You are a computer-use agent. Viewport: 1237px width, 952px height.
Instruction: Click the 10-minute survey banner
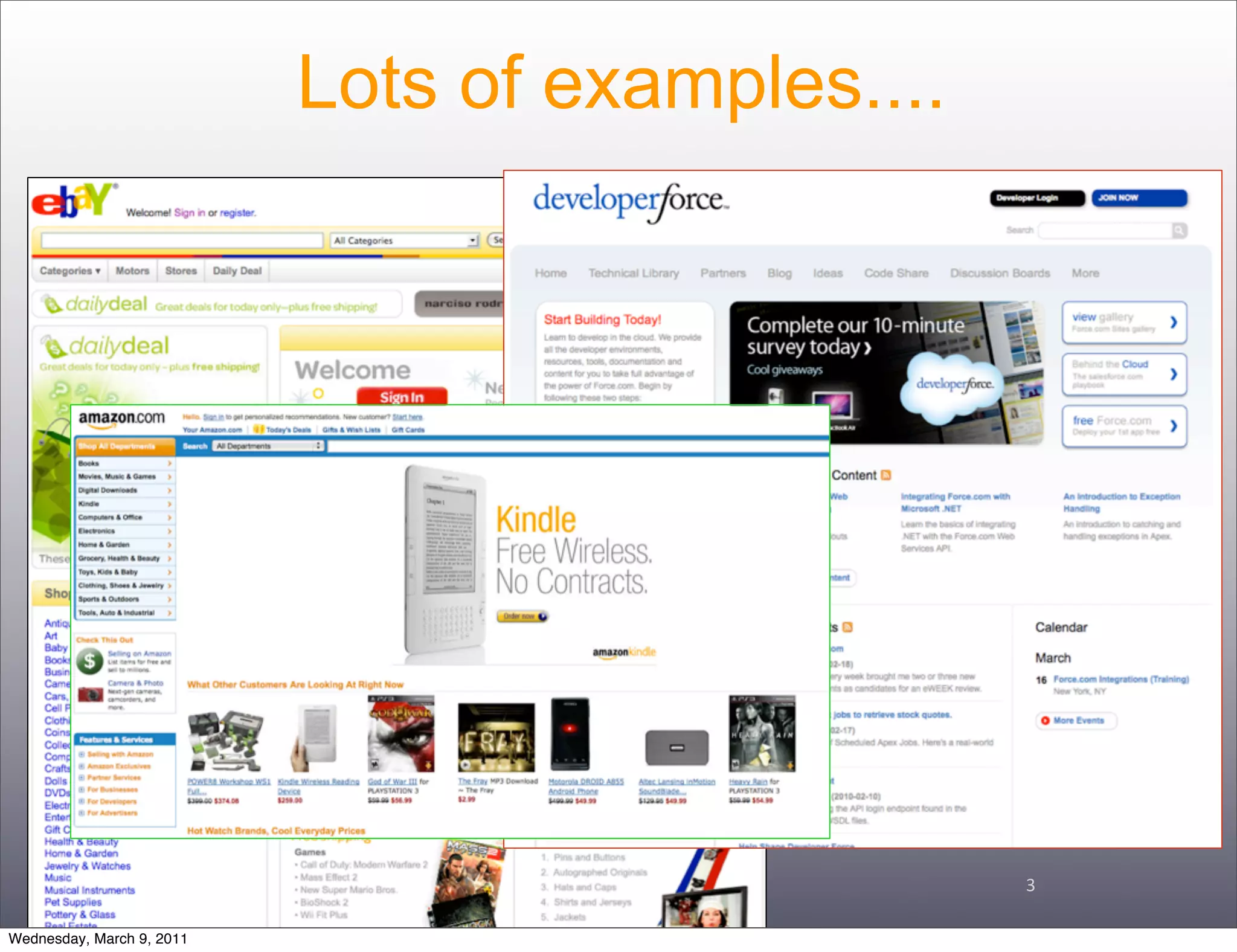tap(885, 372)
